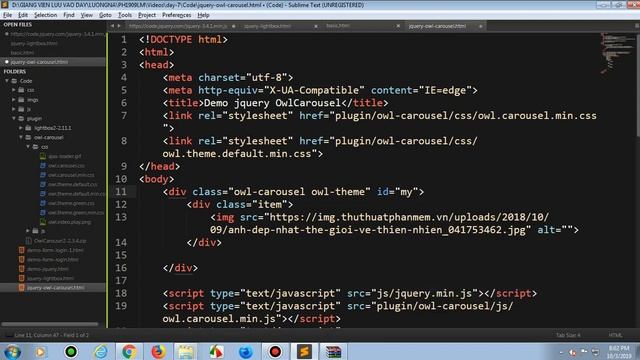Screen dimensions: 640x360
Task: Collapse the owl-carousel folder
Action: [21, 137]
